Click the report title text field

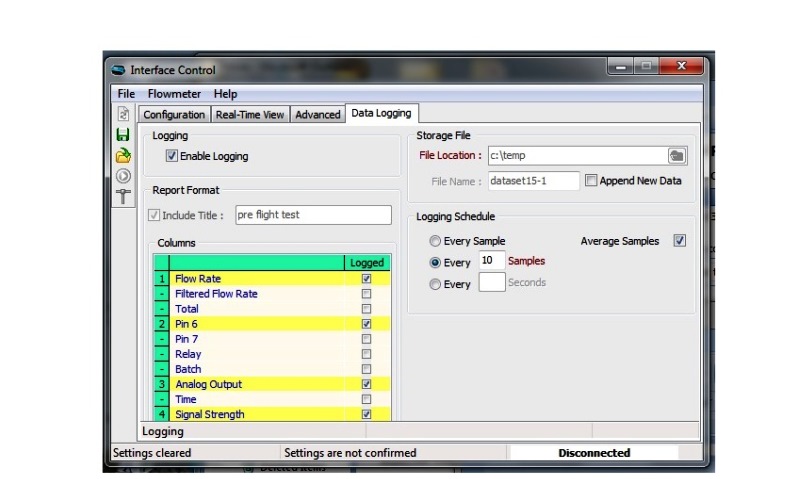[313, 215]
